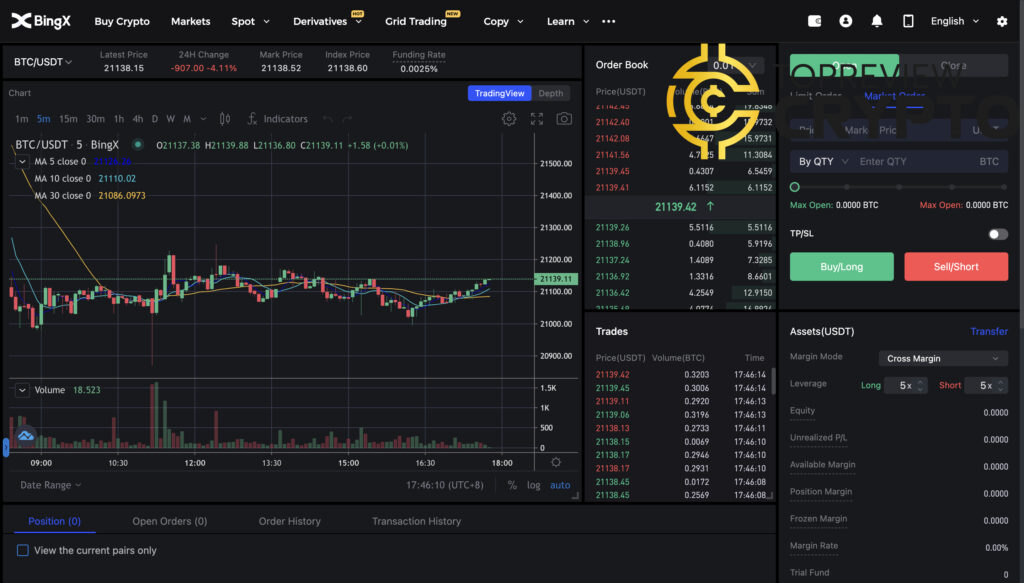
Task: Open Grid Trading menu item
Action: (416, 22)
